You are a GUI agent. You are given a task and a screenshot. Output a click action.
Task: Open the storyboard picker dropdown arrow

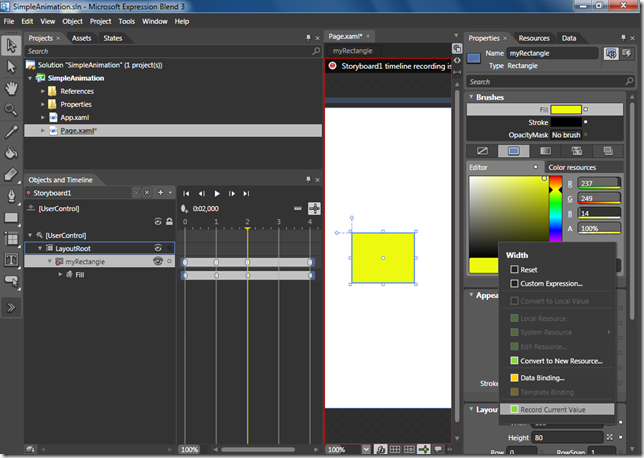(x=136, y=192)
